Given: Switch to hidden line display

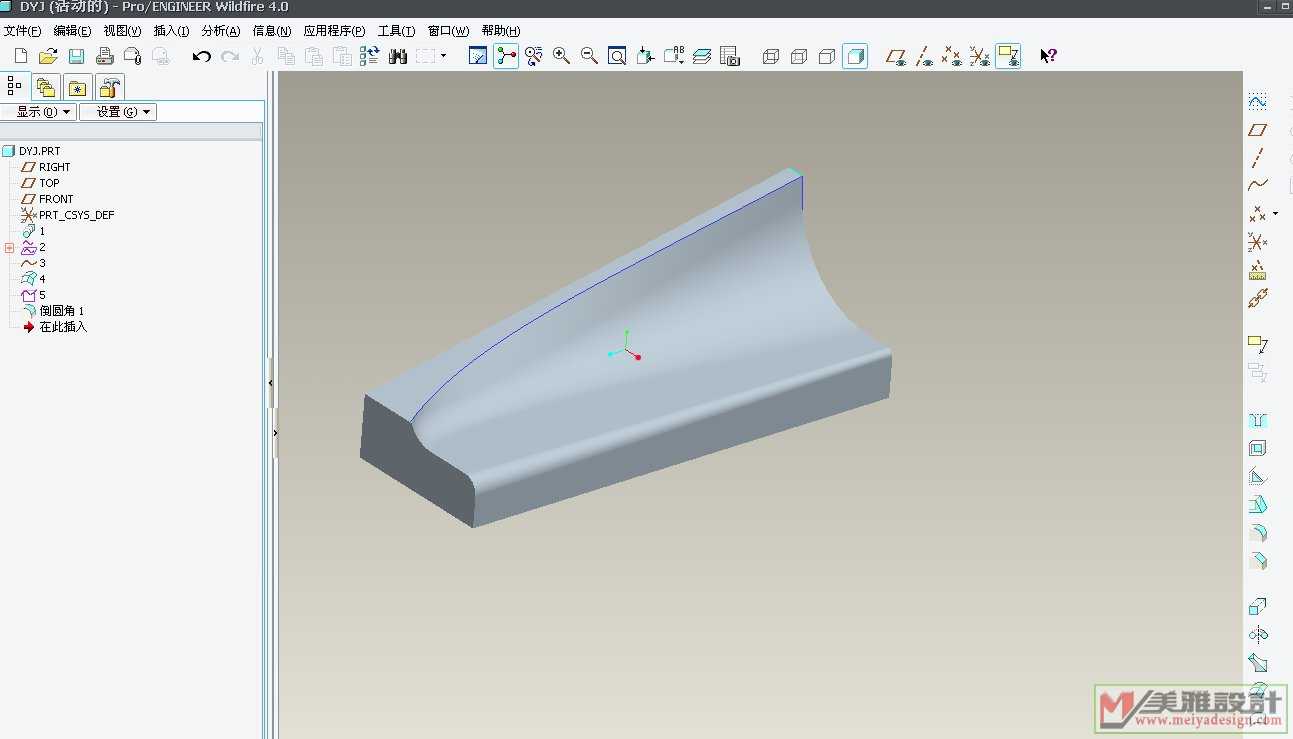Looking at the screenshot, I should [799, 56].
